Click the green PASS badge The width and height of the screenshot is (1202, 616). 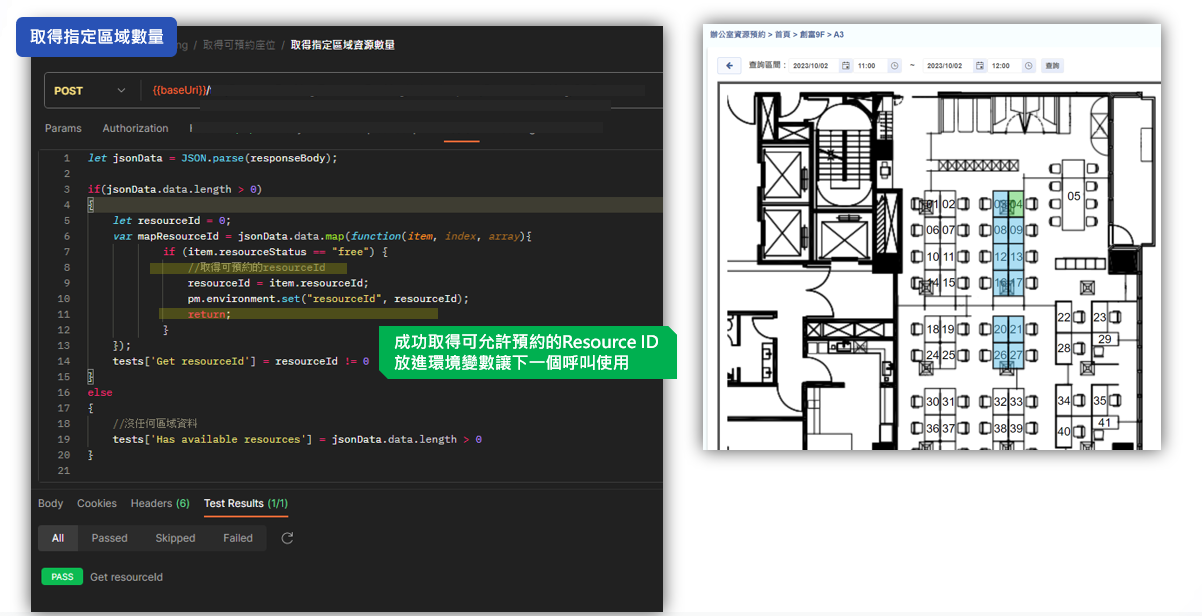pos(62,577)
